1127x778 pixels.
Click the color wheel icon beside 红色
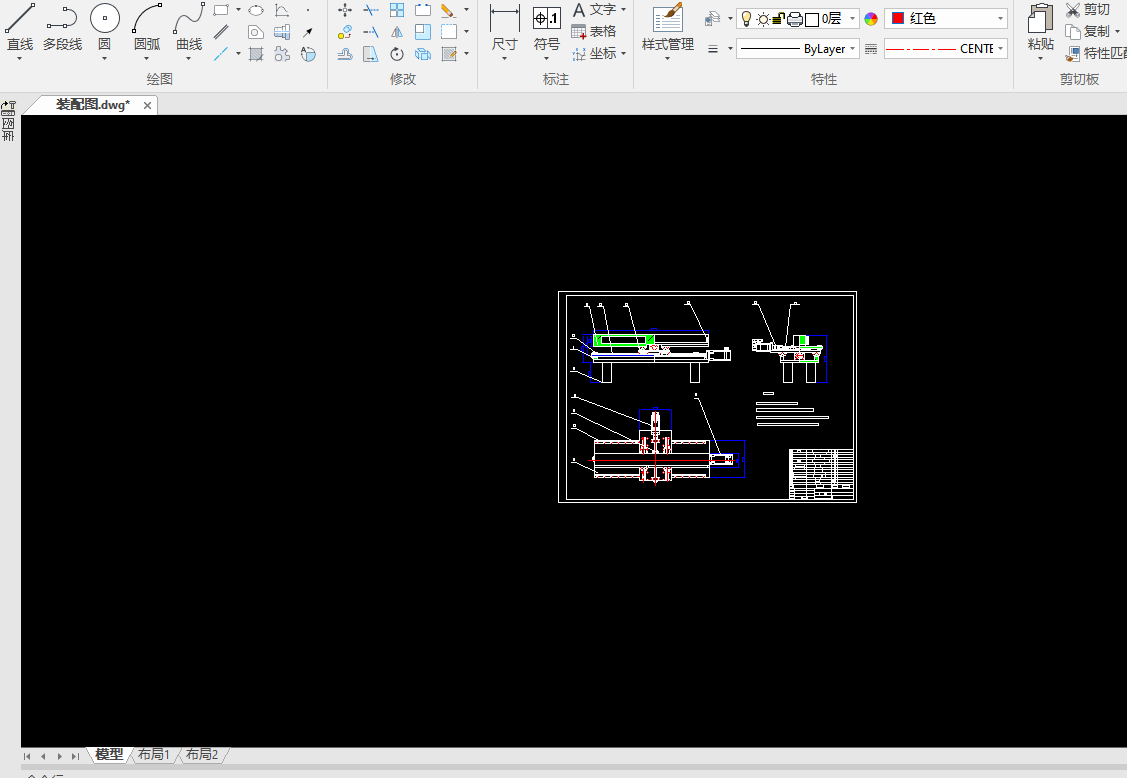click(x=871, y=19)
